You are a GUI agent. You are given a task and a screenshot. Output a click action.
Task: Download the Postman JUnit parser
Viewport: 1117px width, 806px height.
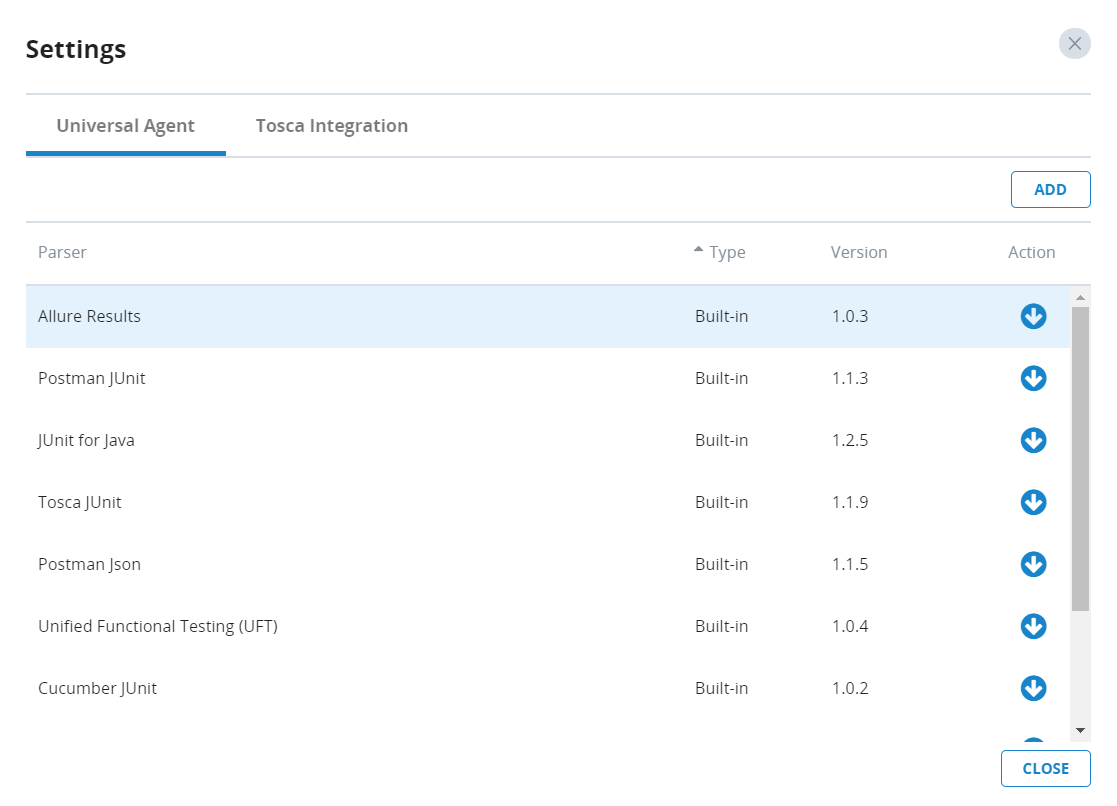pos(1033,379)
